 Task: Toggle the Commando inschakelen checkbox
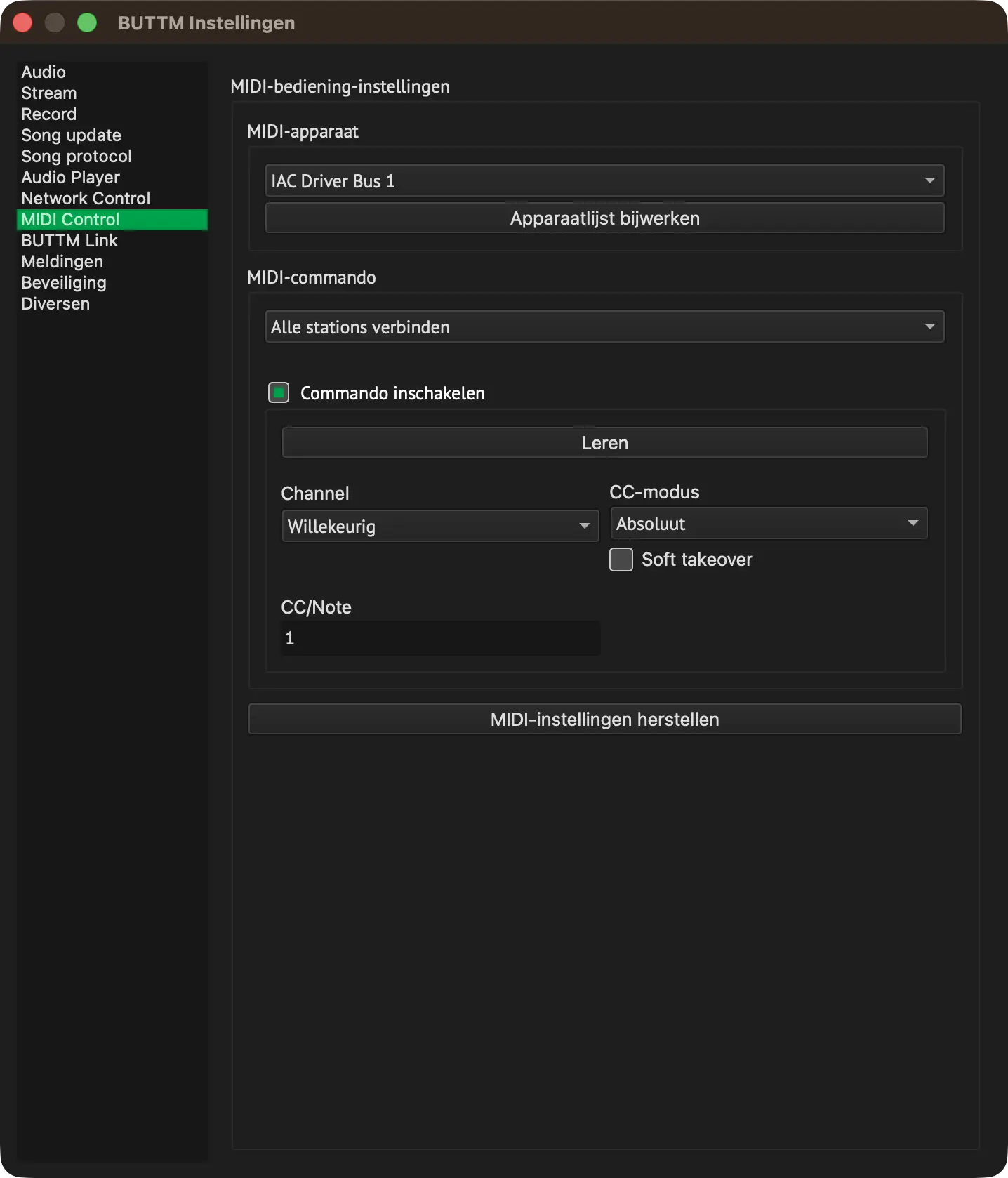click(x=279, y=392)
